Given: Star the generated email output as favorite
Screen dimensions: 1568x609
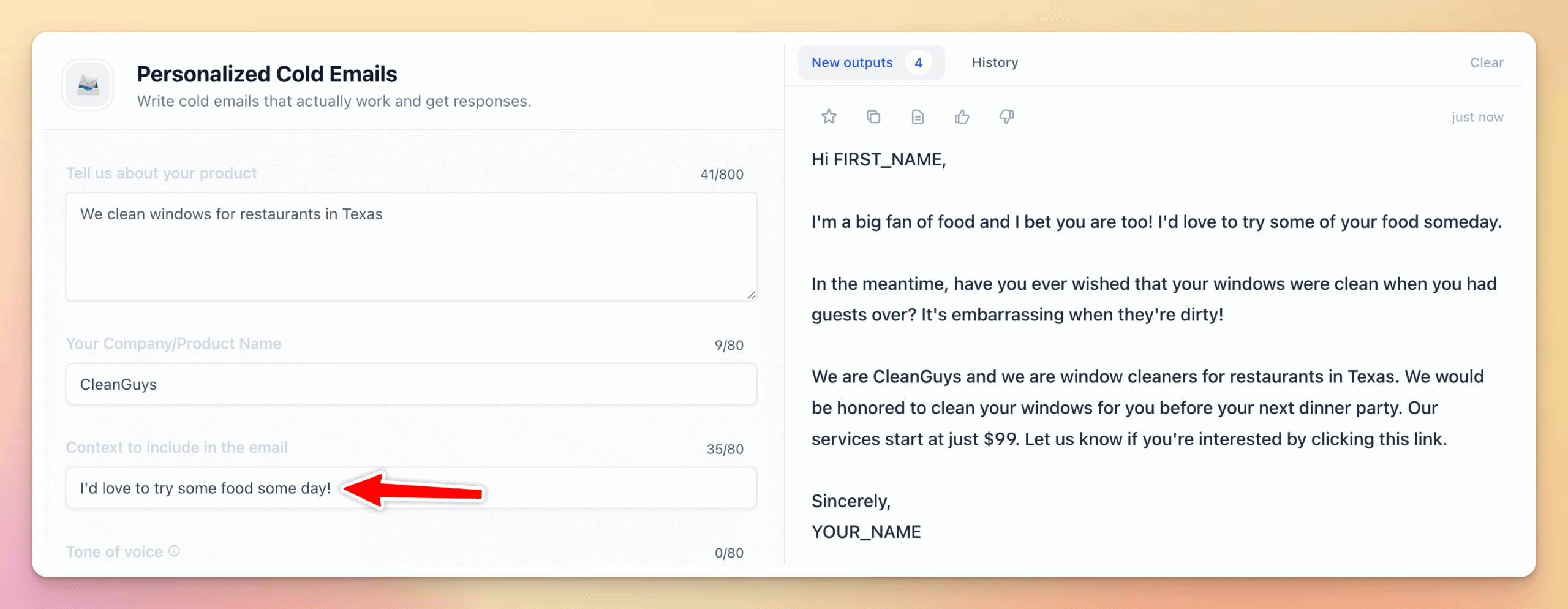Looking at the screenshot, I should click(x=829, y=116).
